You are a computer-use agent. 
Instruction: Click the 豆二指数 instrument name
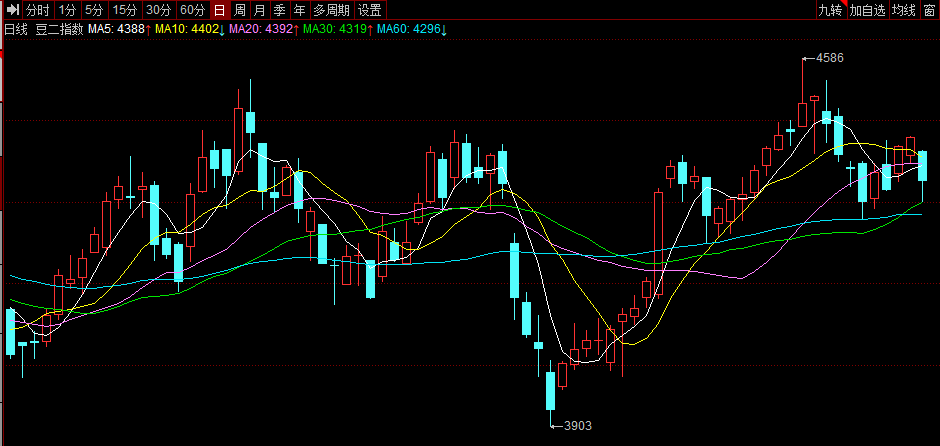[x=59, y=29]
